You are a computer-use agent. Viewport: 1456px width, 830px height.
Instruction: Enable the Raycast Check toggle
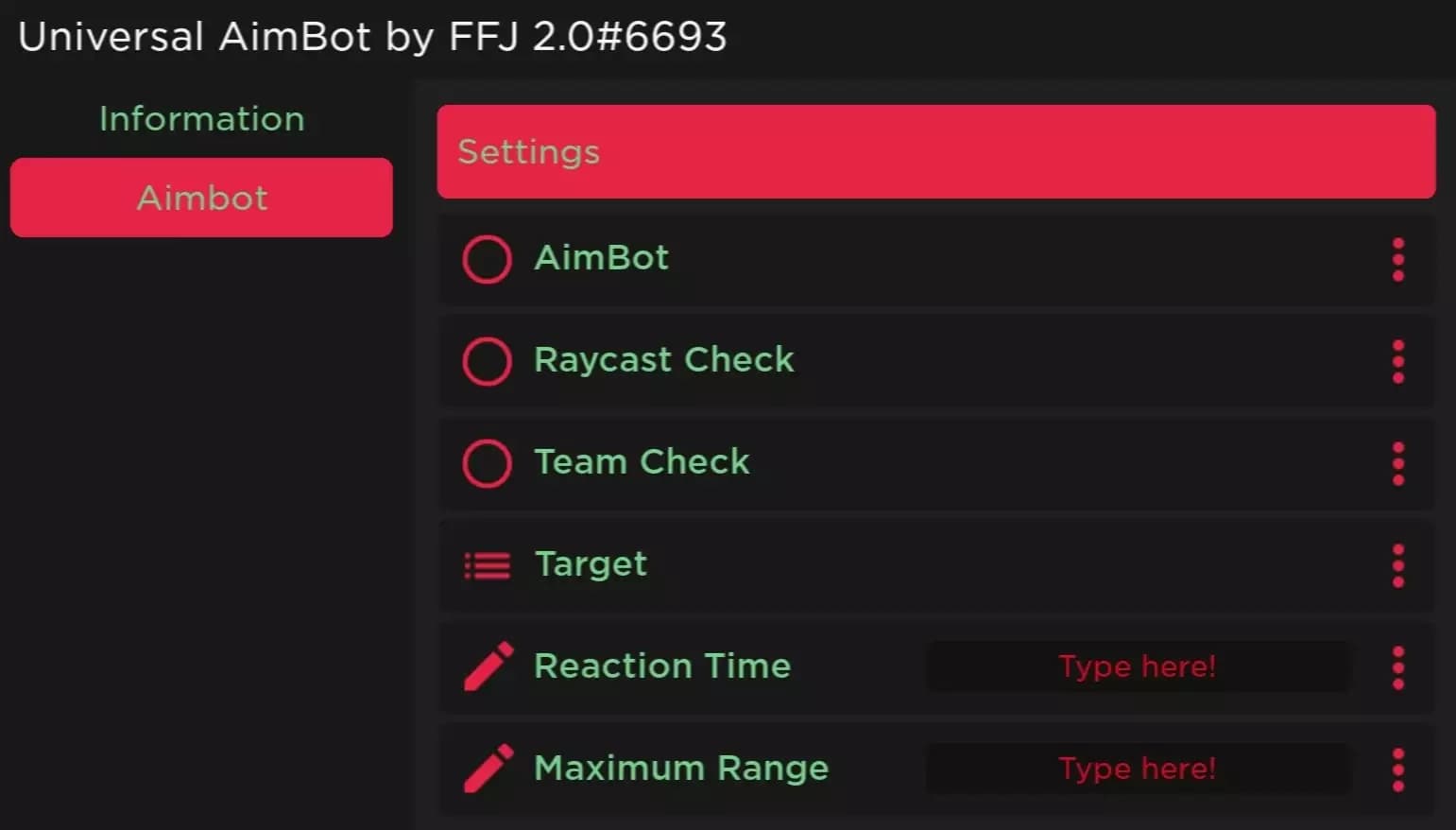tap(486, 361)
